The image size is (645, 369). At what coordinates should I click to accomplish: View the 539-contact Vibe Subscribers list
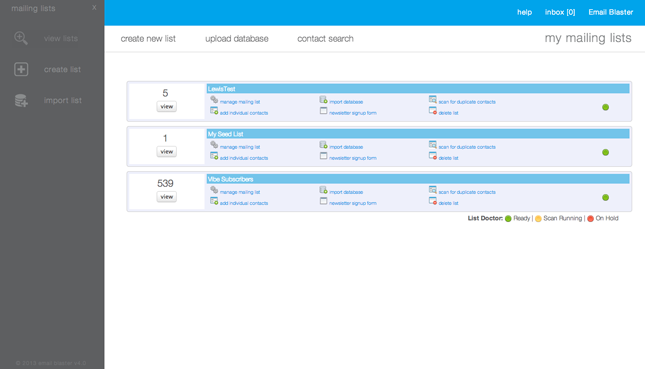[167, 197]
